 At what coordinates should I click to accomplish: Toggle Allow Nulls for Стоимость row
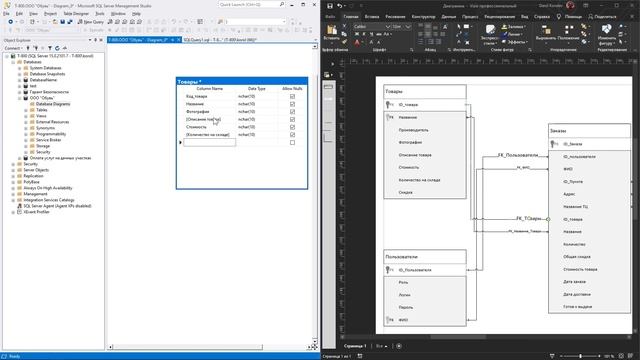pos(292,127)
